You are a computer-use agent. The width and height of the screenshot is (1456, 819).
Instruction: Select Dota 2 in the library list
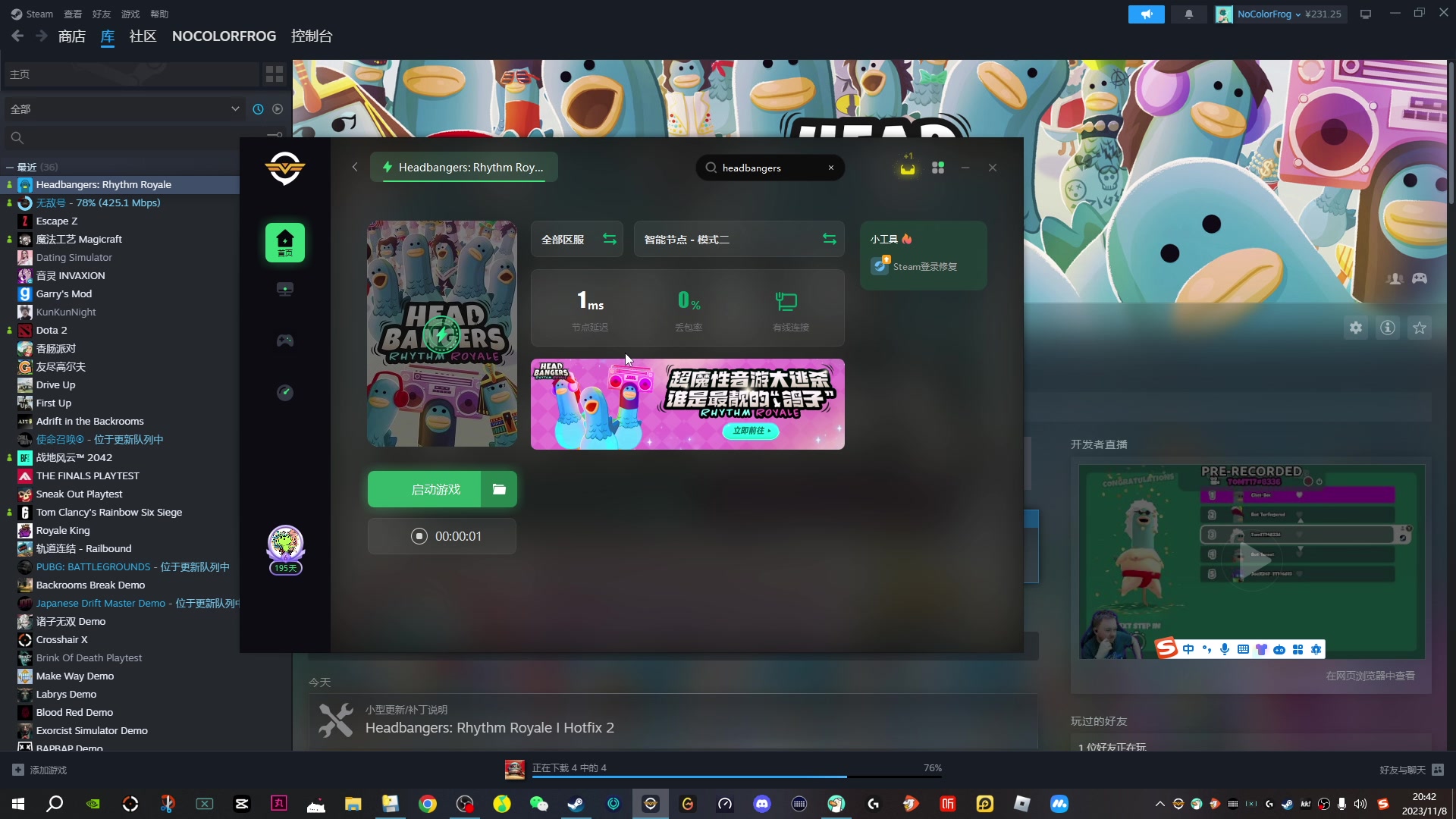click(x=52, y=330)
